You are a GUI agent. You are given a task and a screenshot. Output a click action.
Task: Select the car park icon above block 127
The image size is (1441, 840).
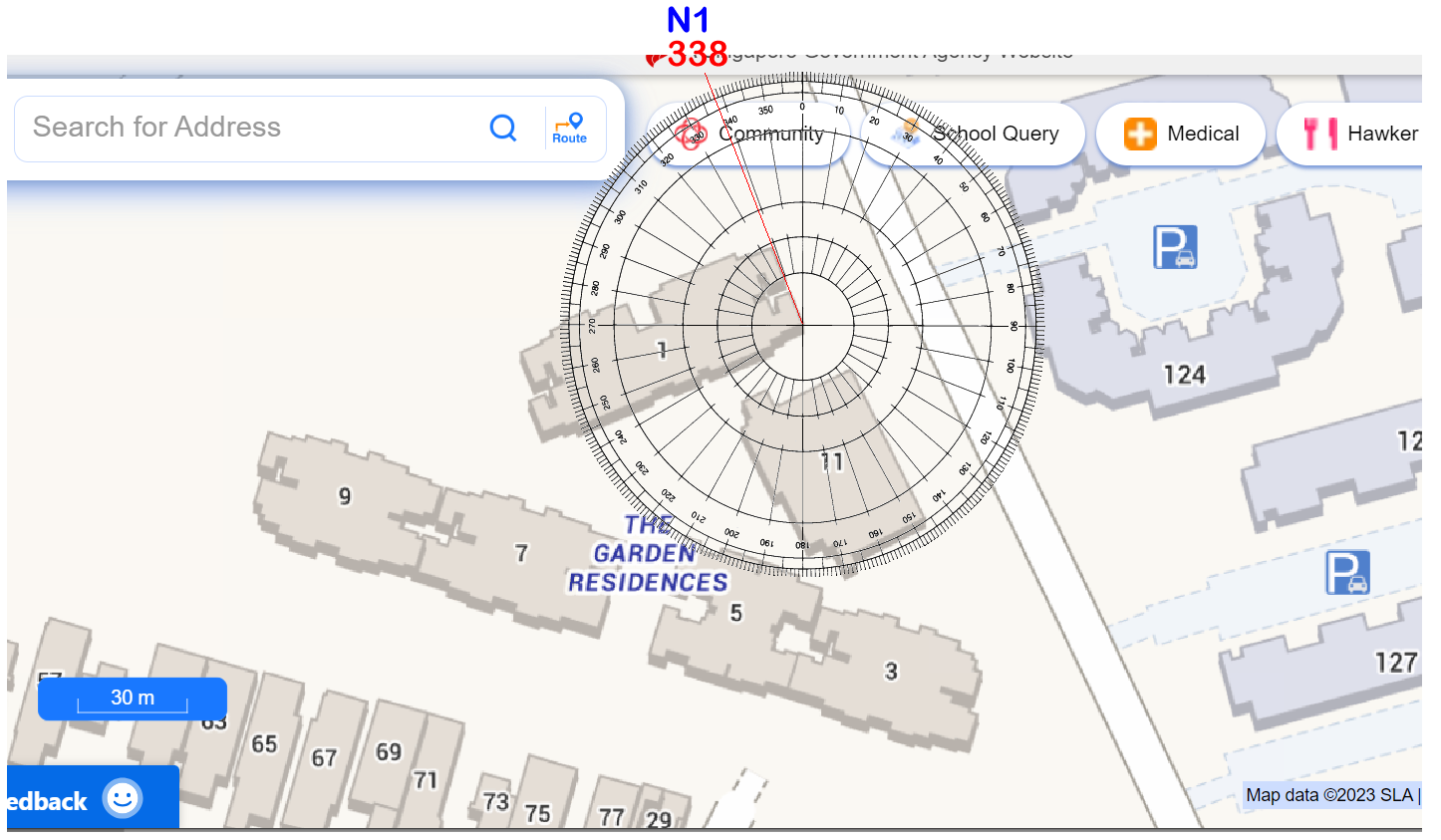click(x=1347, y=573)
